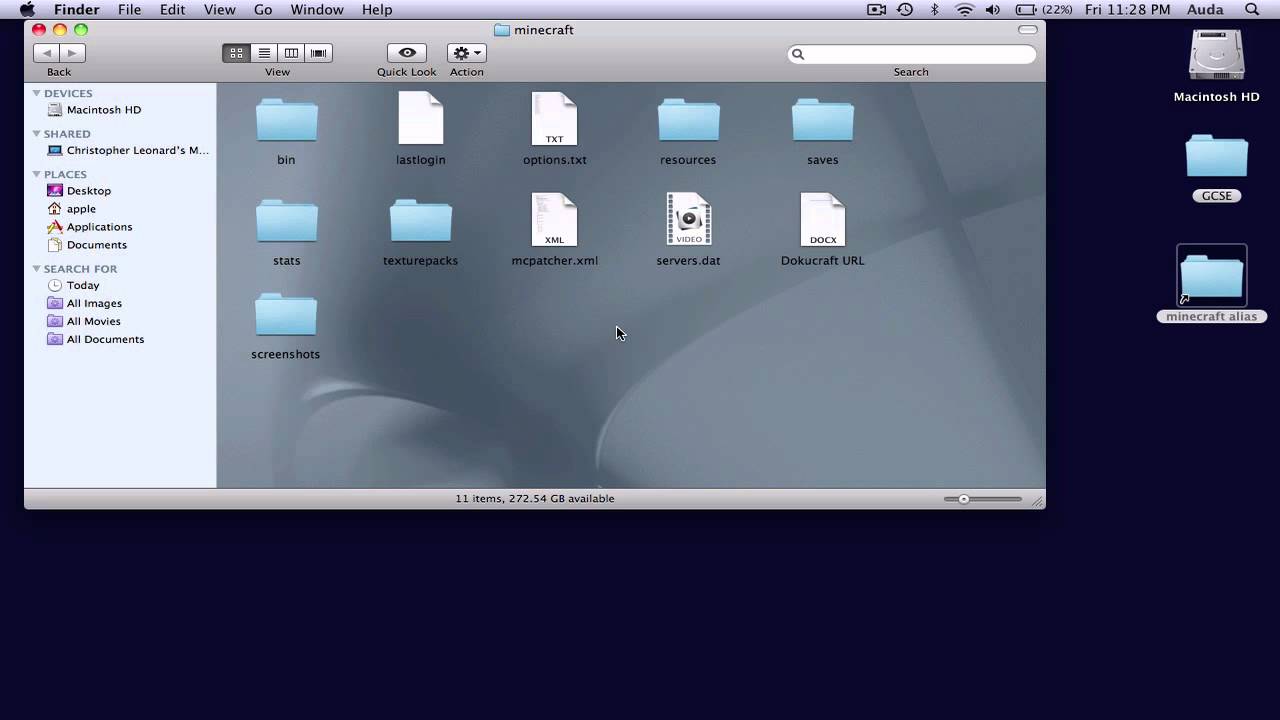Open the Go menu
1280x720 pixels.
263,9
